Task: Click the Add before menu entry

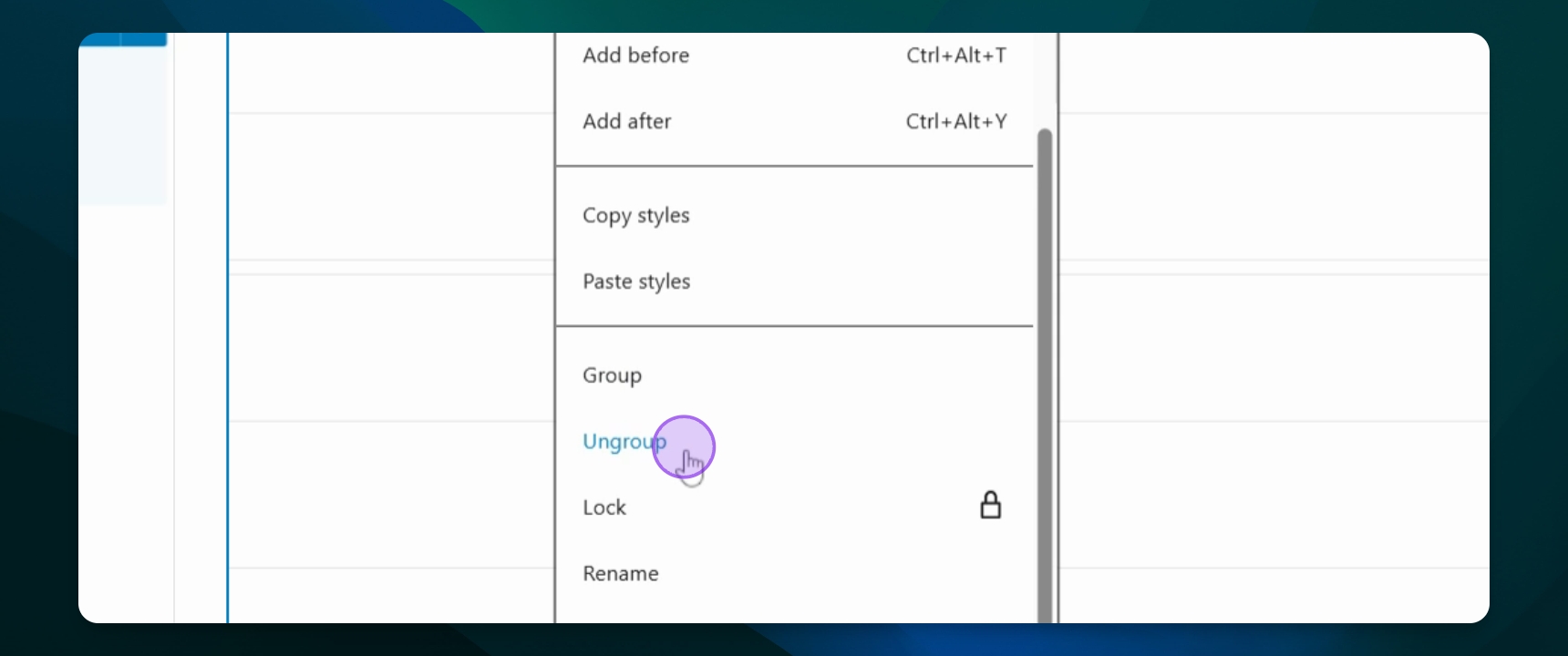Action: pyautogui.click(x=635, y=56)
